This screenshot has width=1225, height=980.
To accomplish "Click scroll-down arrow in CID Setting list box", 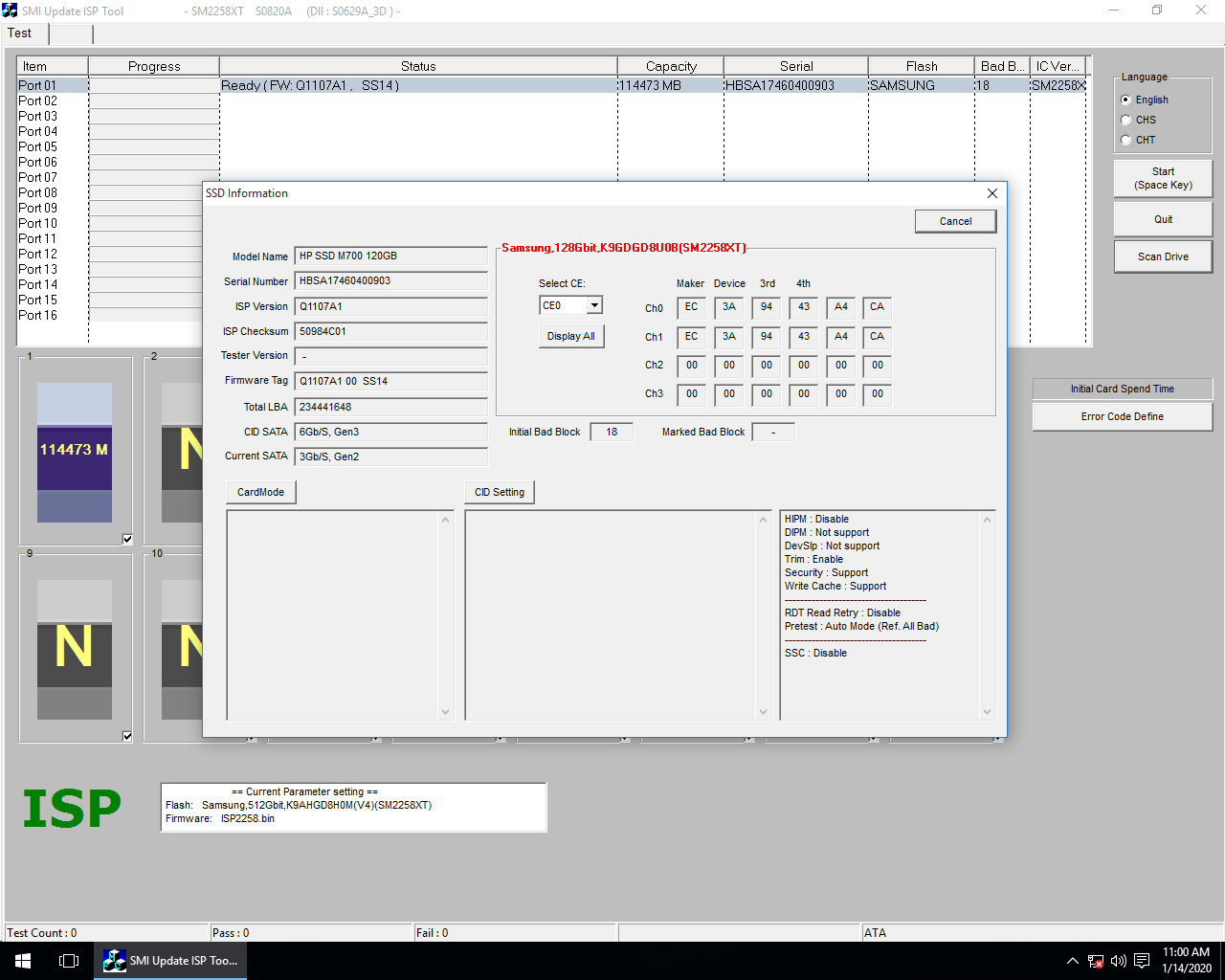I will coord(763,711).
